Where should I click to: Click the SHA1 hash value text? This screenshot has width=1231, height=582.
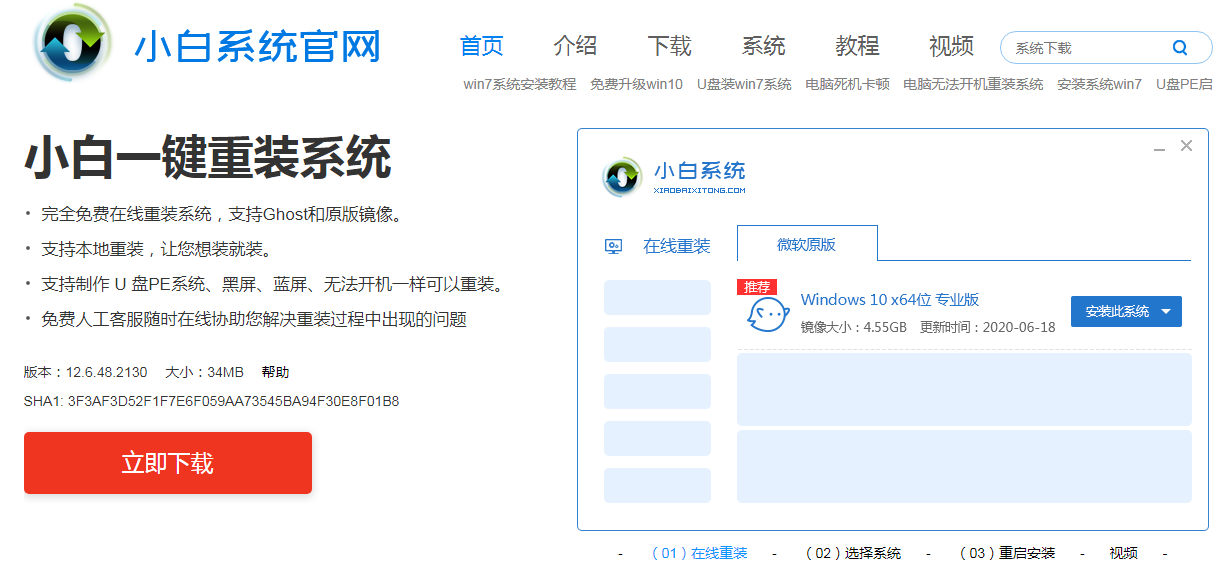(x=233, y=401)
